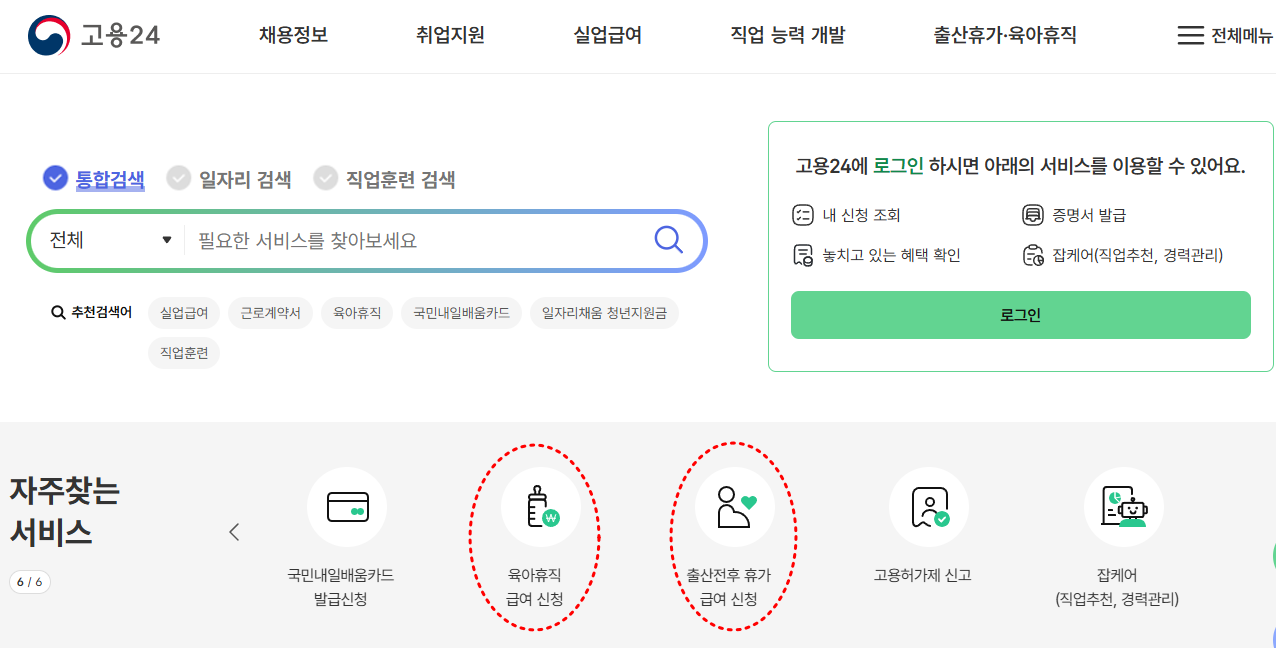
Task: Select the 일자리 검색 option
Action: coord(226,178)
